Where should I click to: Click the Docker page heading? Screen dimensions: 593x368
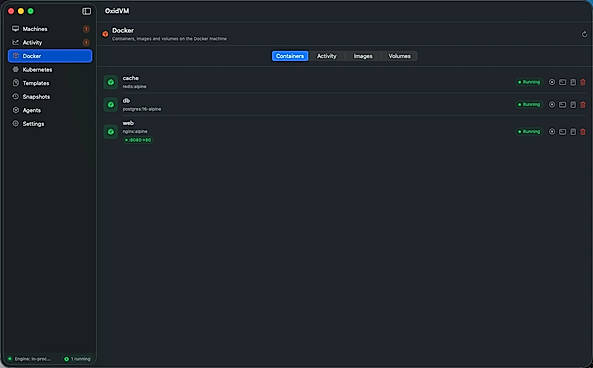pos(123,30)
